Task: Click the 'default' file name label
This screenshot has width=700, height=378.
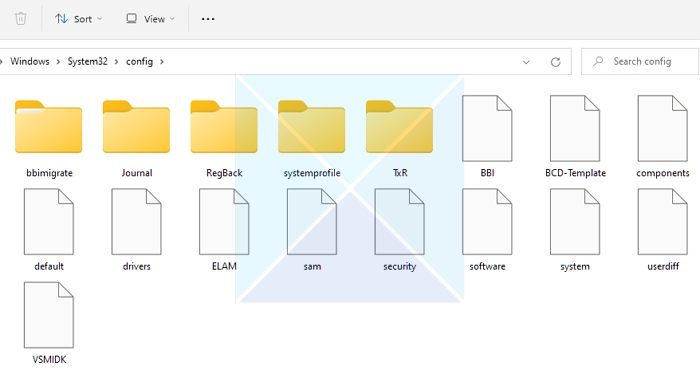Action: 49,266
